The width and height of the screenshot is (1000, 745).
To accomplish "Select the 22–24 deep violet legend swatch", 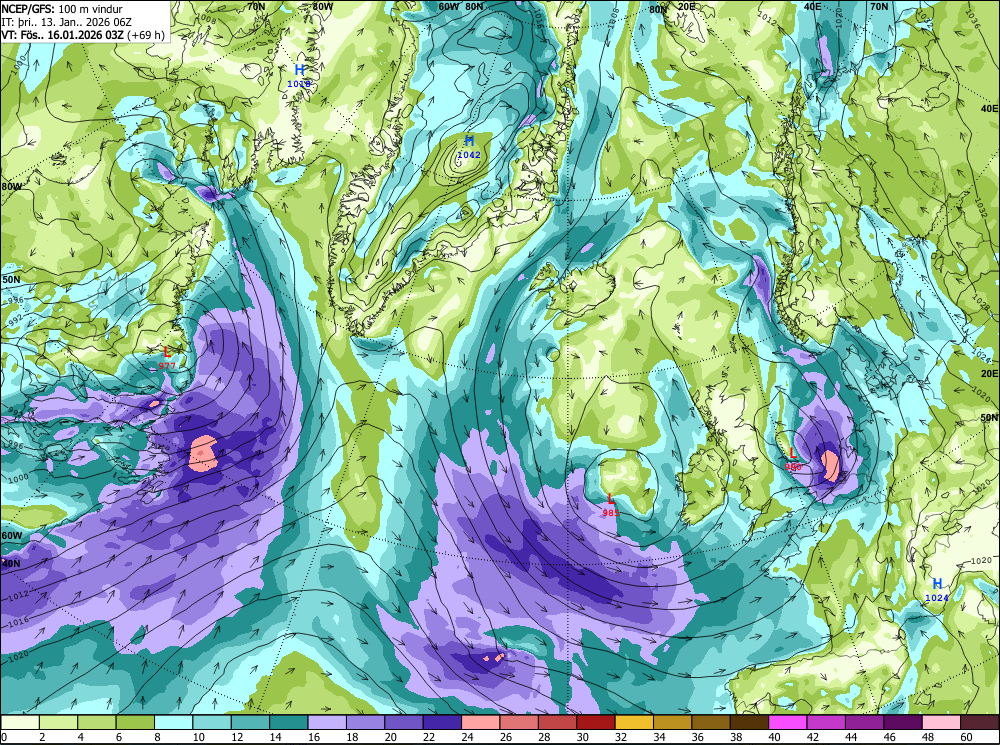I will pos(442,722).
